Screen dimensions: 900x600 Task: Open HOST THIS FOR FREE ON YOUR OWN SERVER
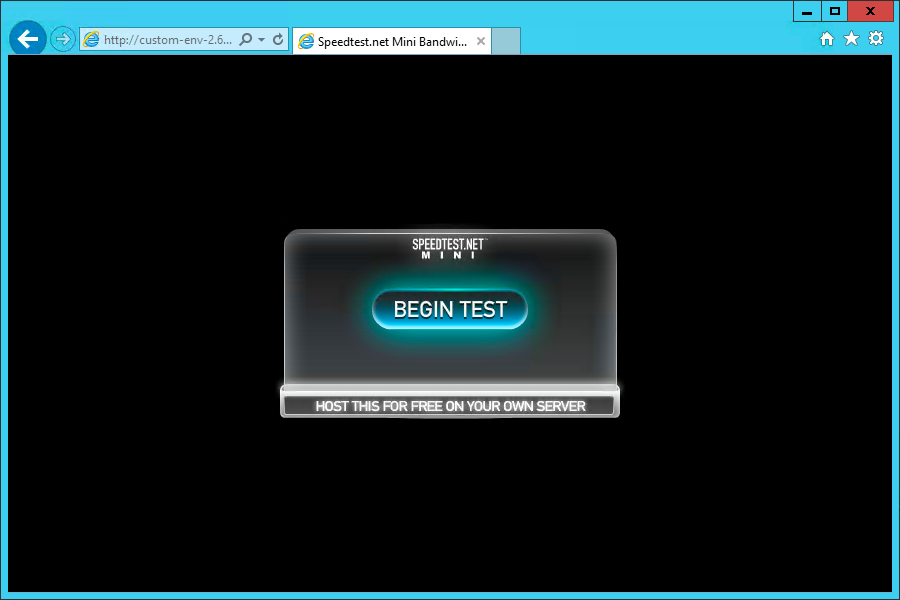[449, 405]
